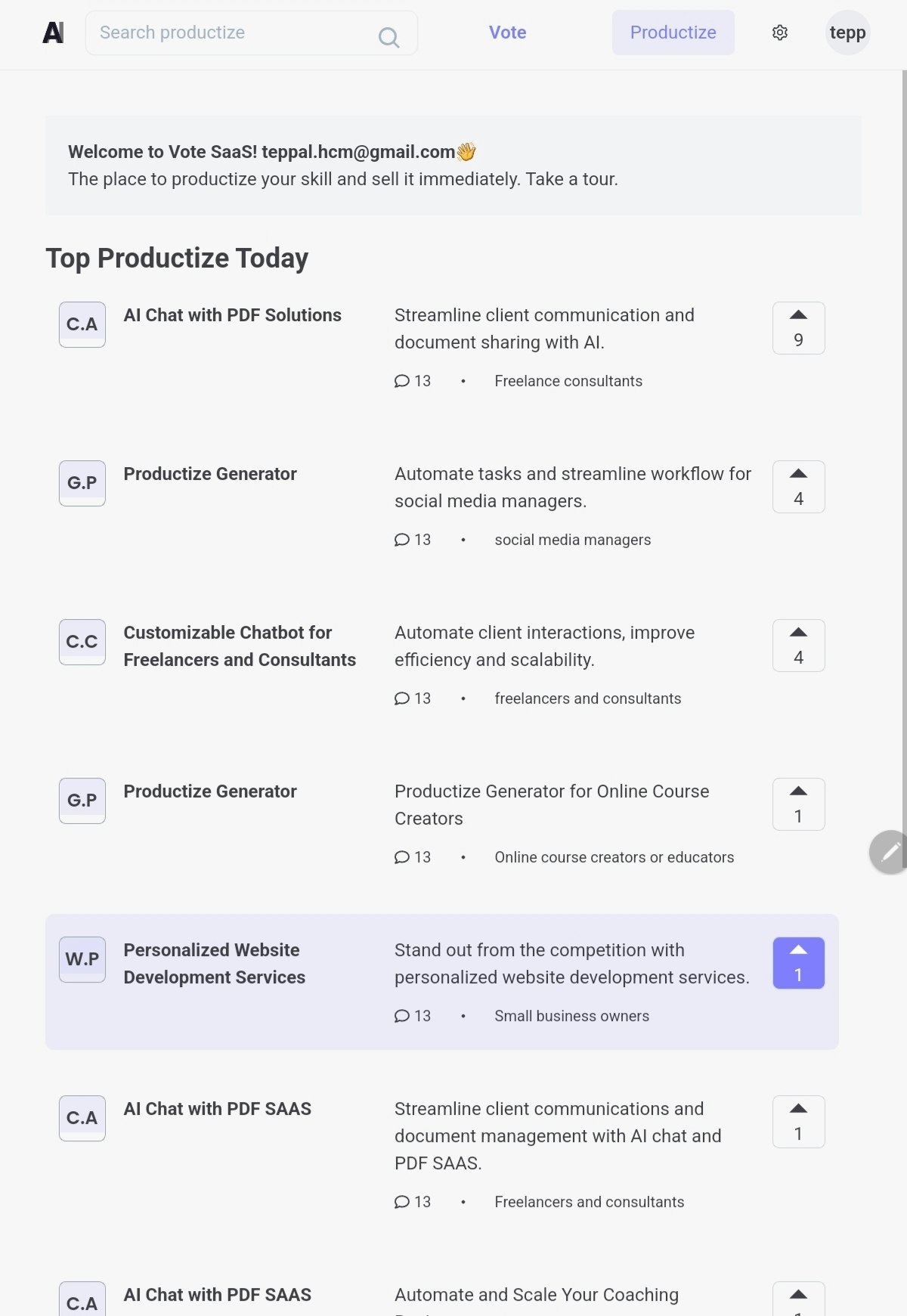Image resolution: width=907 pixels, height=1316 pixels.
Task: Open the tepp user account menu
Action: [847, 33]
